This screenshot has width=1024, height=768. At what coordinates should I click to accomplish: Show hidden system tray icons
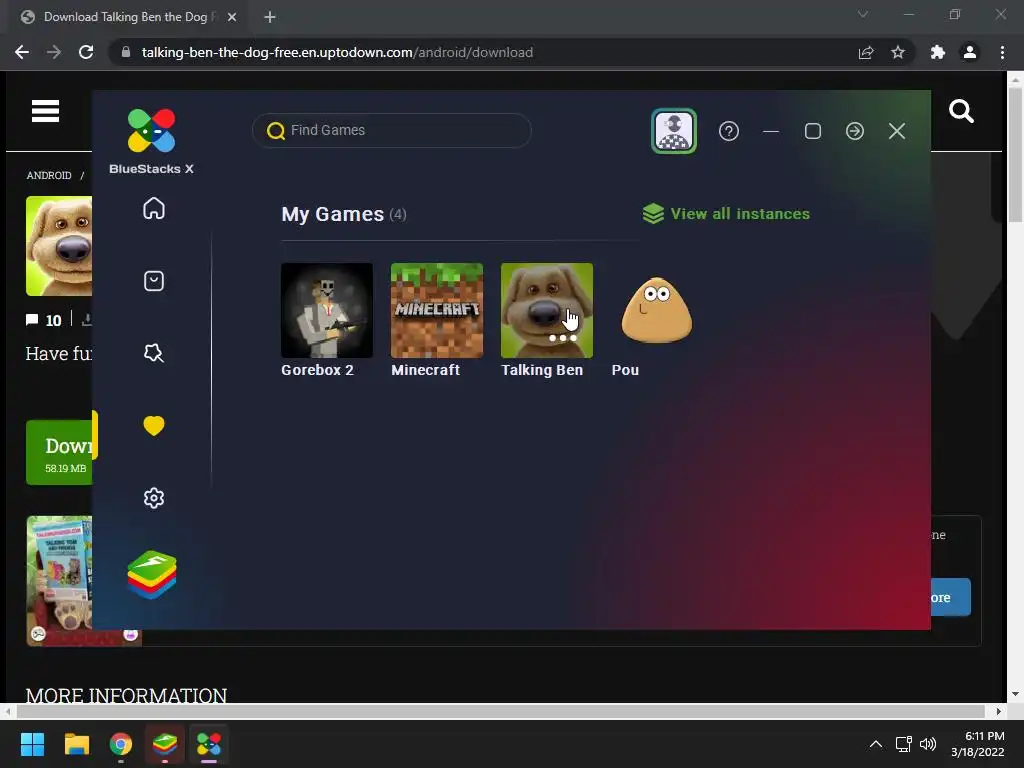[x=876, y=744]
